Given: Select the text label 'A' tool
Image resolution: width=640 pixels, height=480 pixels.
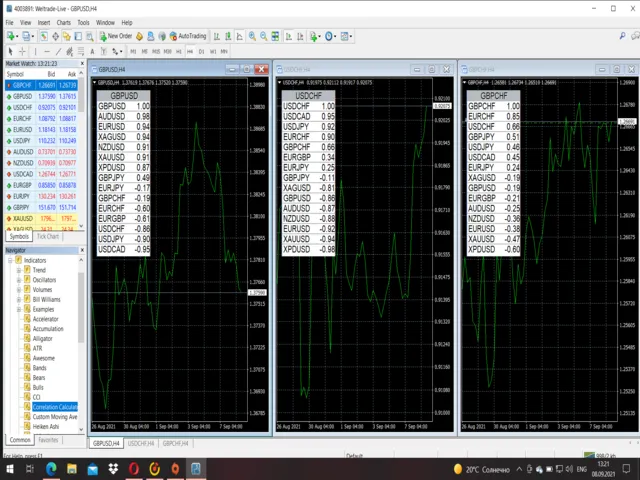Looking at the screenshot, I should coord(91,50).
